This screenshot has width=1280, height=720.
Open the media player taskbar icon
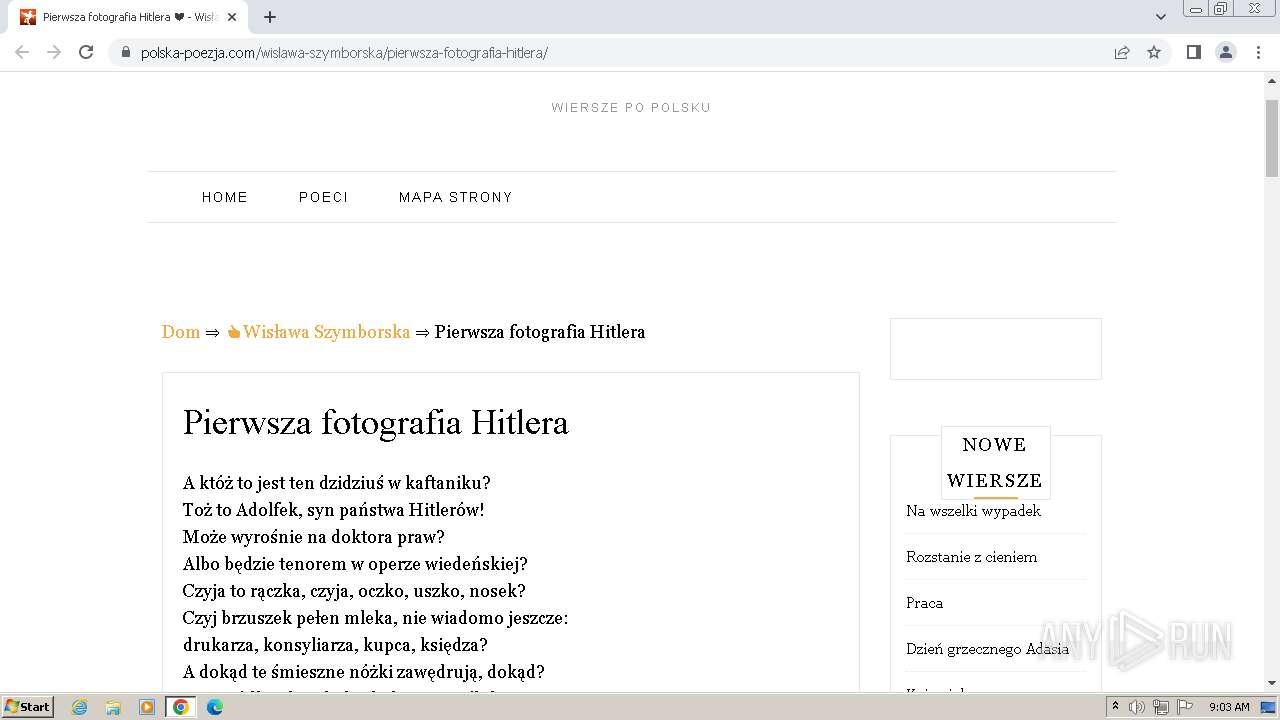(x=147, y=707)
